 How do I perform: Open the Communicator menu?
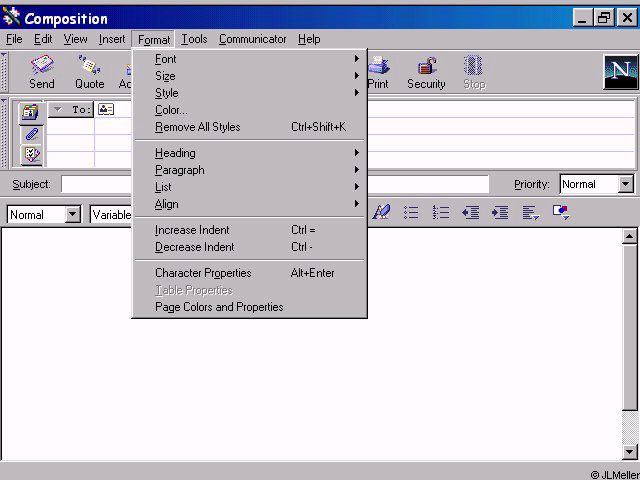(x=253, y=39)
